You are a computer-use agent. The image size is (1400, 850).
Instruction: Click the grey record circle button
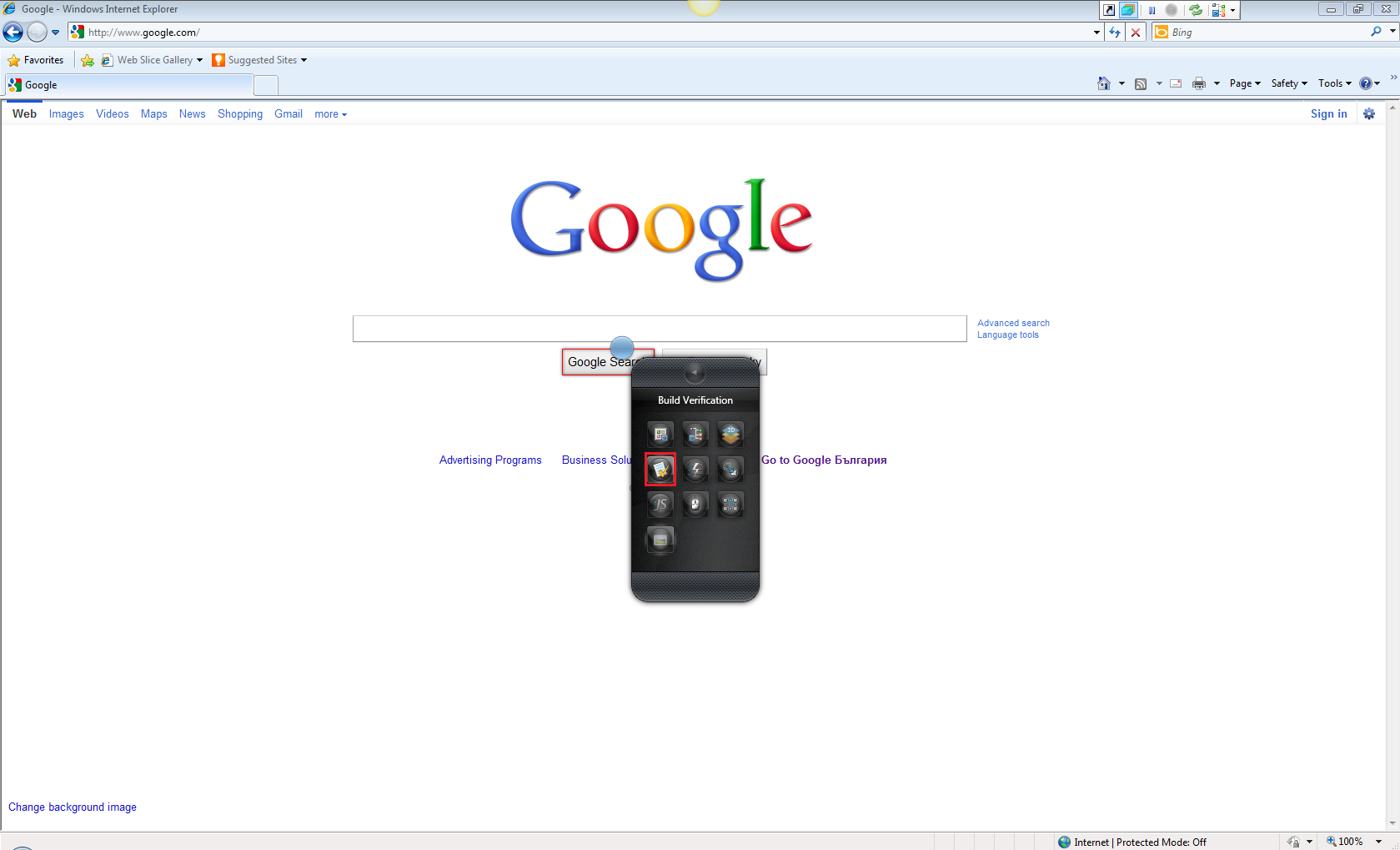[x=1172, y=10]
